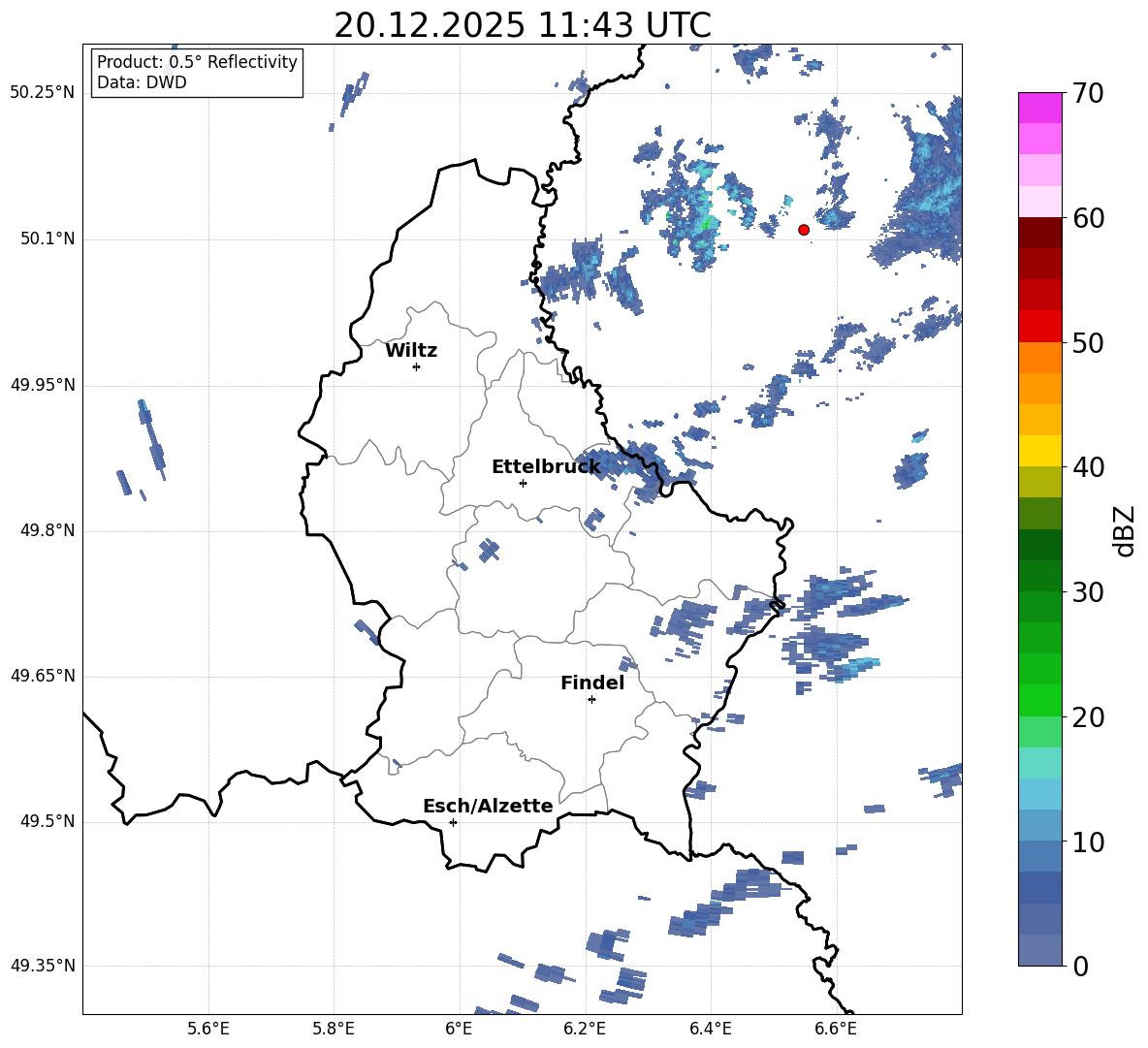This screenshot has height=1048, width=1148.
Task: Click the 20 tick on the colorbar
Action: 1088,716
